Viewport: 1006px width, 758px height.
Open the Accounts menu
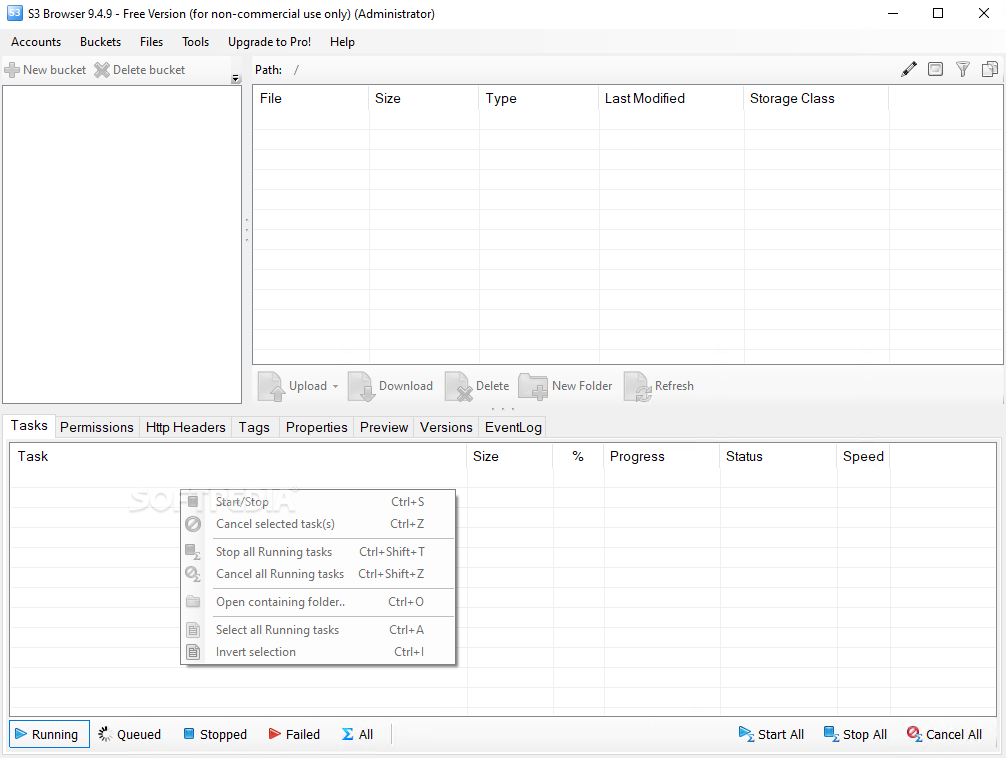36,42
